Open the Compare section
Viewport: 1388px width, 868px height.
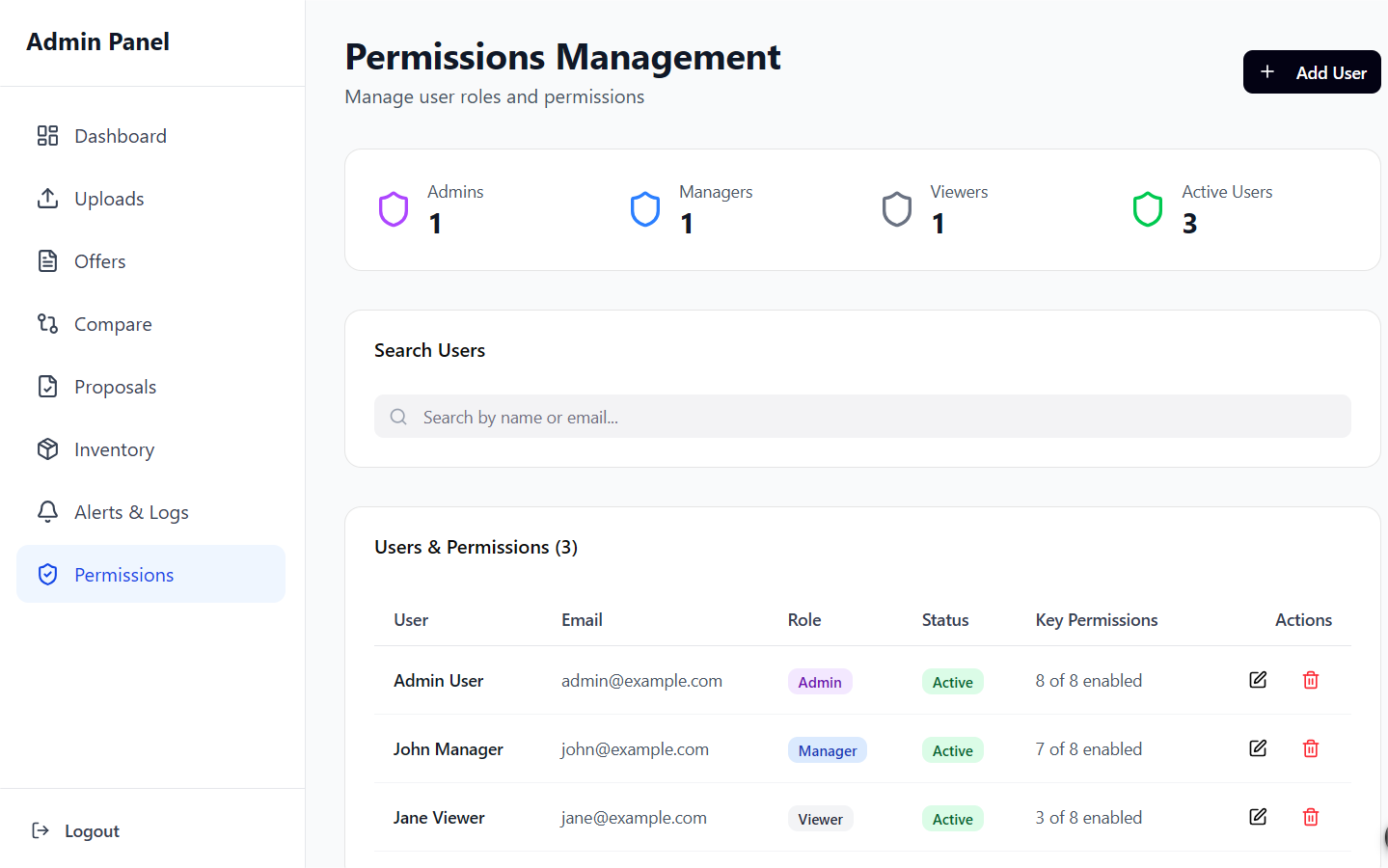[x=113, y=324]
